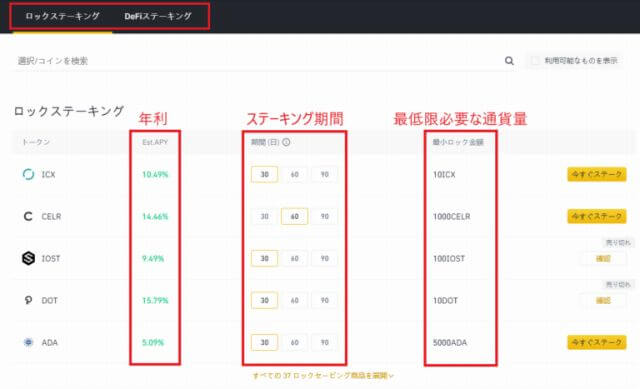Click 今すぐステーク button for ADA
Image resolution: width=640 pixels, height=389 pixels.
597,342
